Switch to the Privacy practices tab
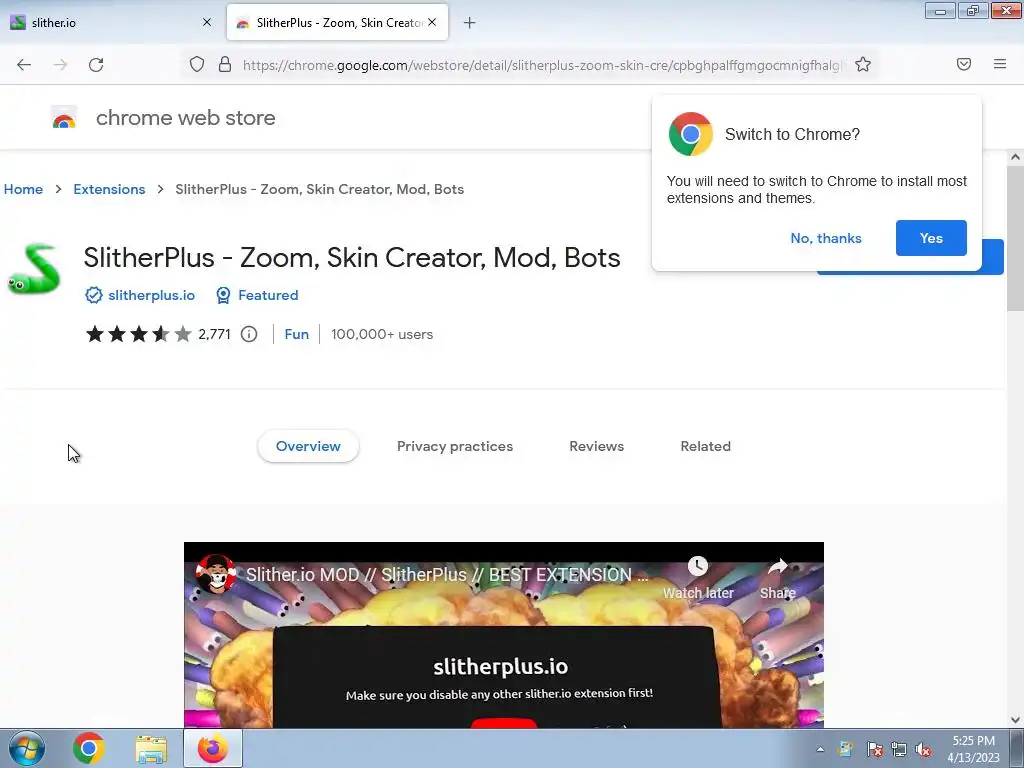The image size is (1024, 768). pyautogui.click(x=455, y=446)
